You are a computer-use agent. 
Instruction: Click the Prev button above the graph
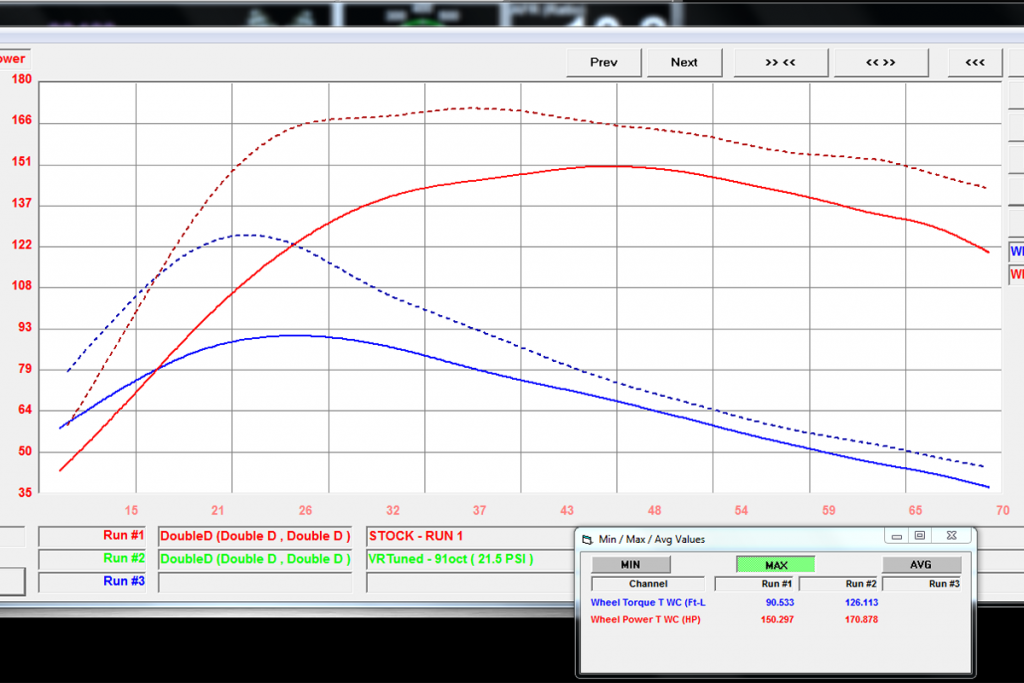coord(603,62)
